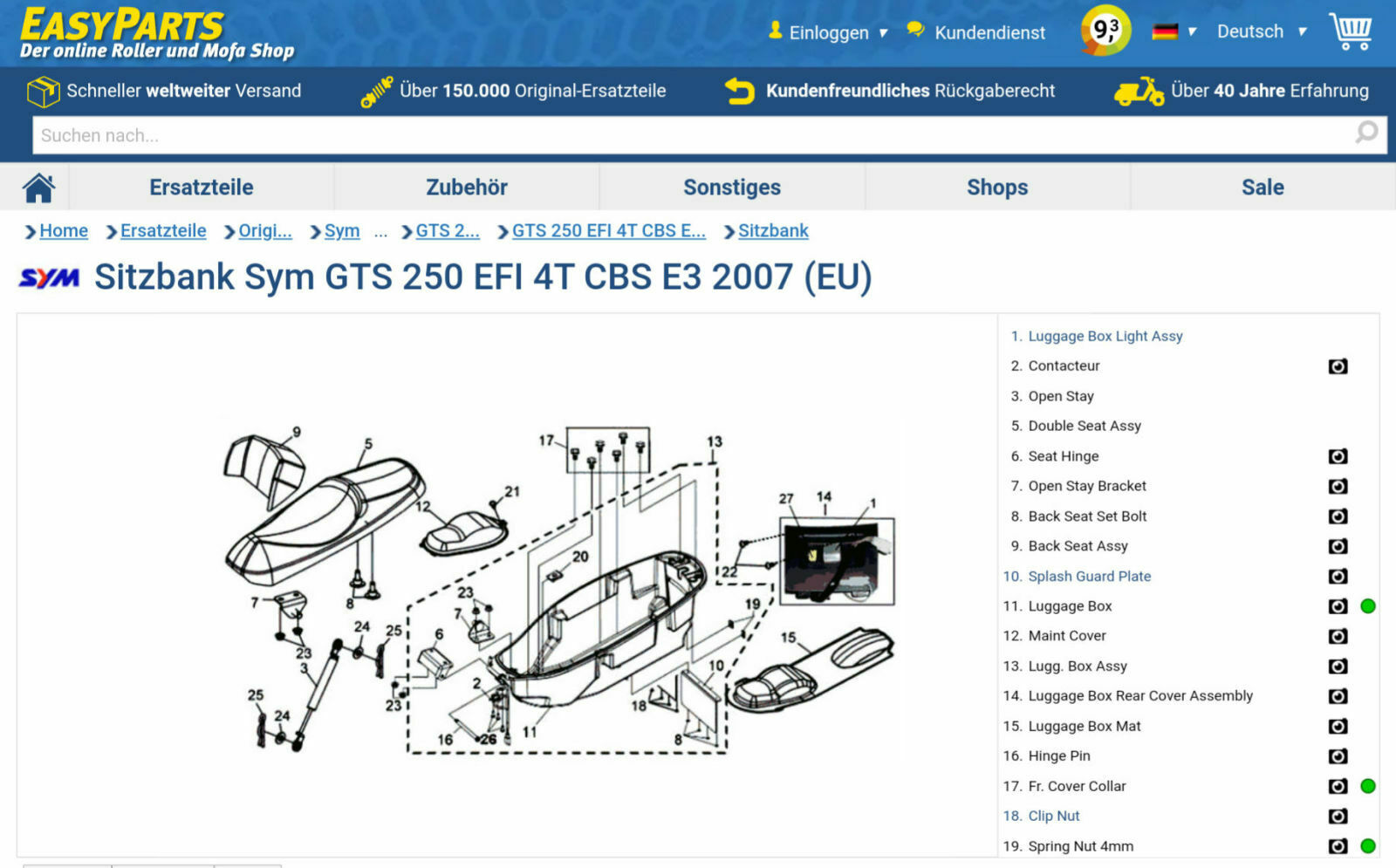Screen dimensions: 1396x868
Task: Open the photo icon beside Luggage Box Mat
Action: point(1338,726)
